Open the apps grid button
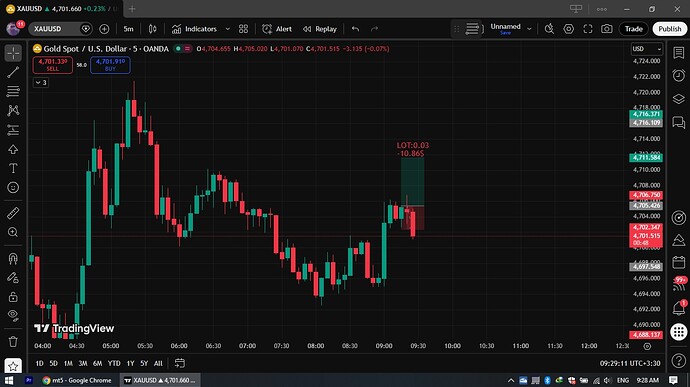 coord(679,332)
